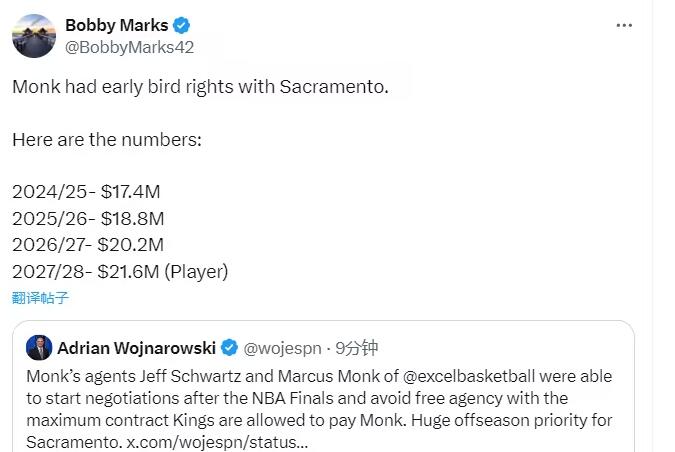Open Adrian Wojnarowski name in quoted tweet

[x=135, y=348]
